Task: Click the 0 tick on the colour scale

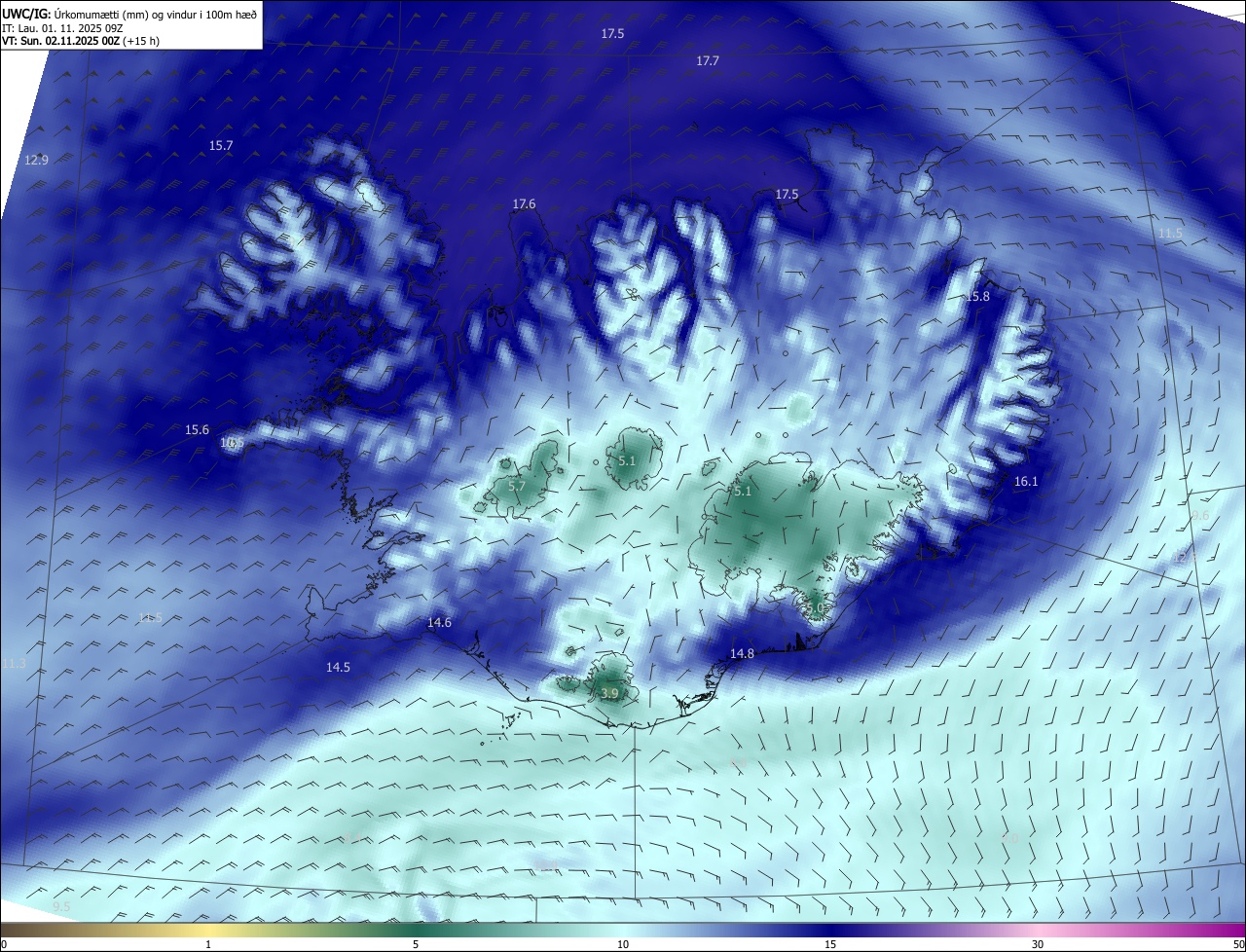Action: point(4,944)
